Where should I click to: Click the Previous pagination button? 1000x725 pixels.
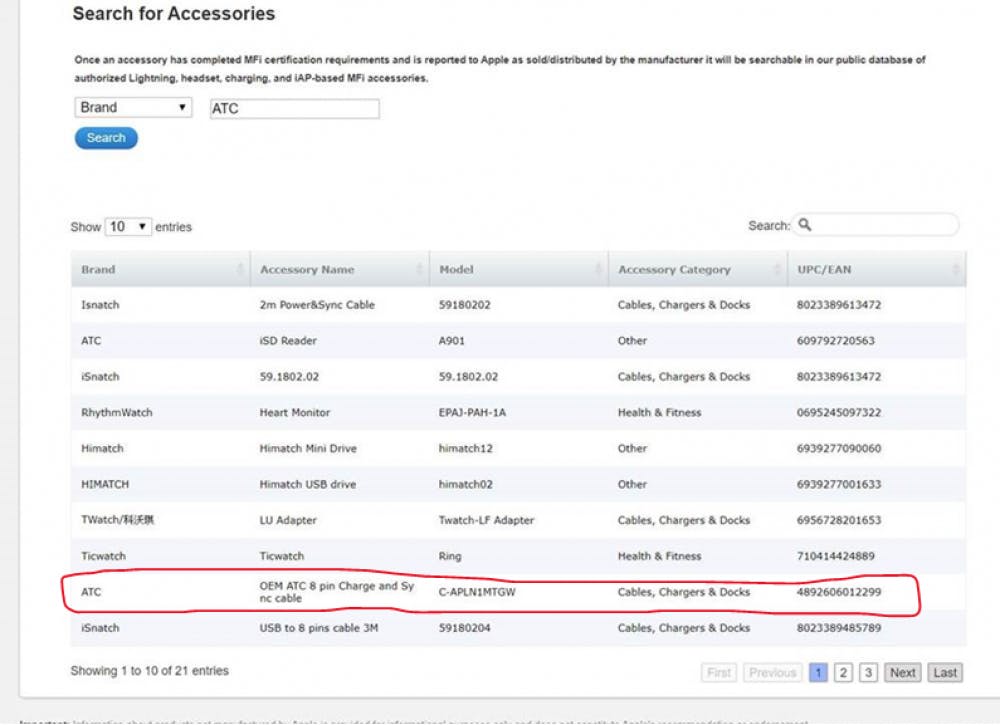[772, 673]
